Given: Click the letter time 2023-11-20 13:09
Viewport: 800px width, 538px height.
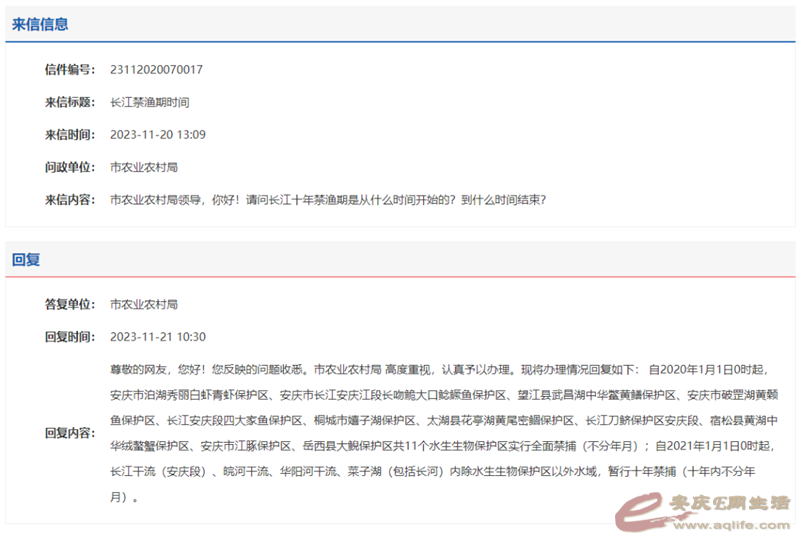Looking at the screenshot, I should [158, 135].
